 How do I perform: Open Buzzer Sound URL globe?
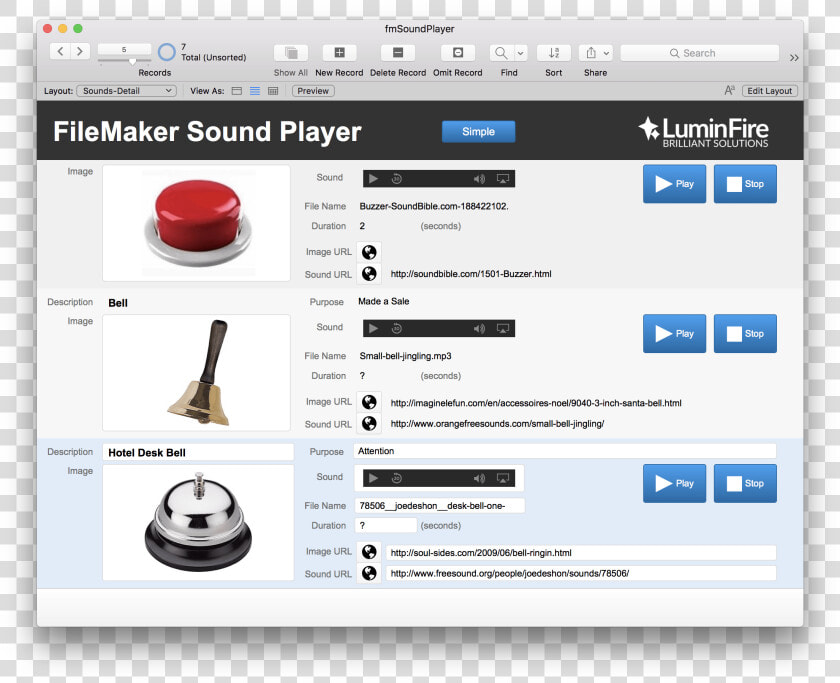pyautogui.click(x=369, y=274)
